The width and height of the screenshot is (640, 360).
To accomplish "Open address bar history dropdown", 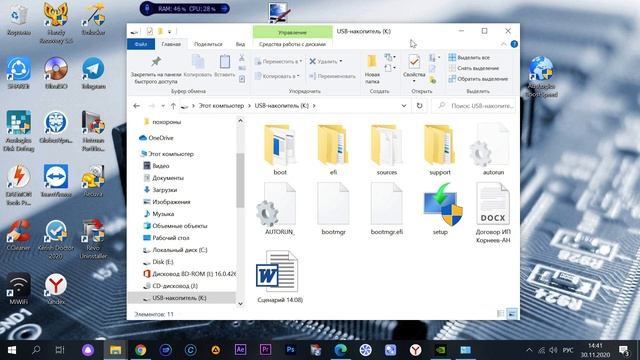I will (404, 106).
